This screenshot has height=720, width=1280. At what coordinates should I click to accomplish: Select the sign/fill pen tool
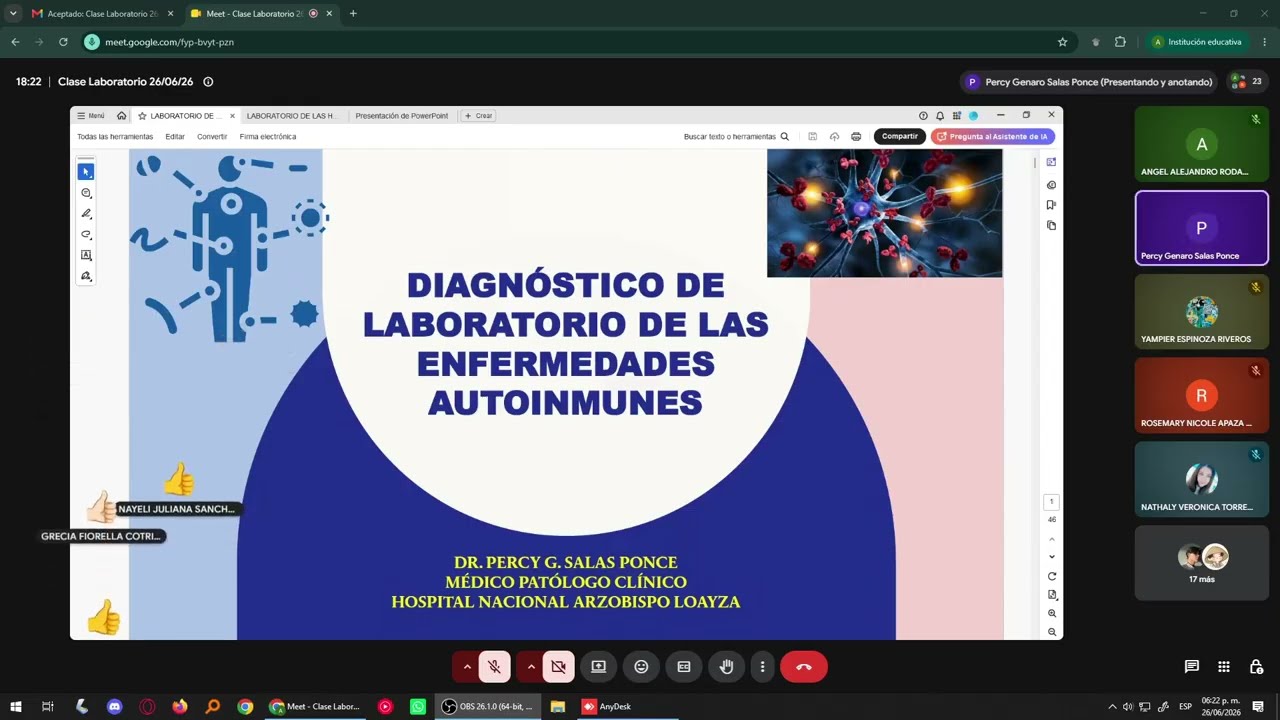[86, 276]
